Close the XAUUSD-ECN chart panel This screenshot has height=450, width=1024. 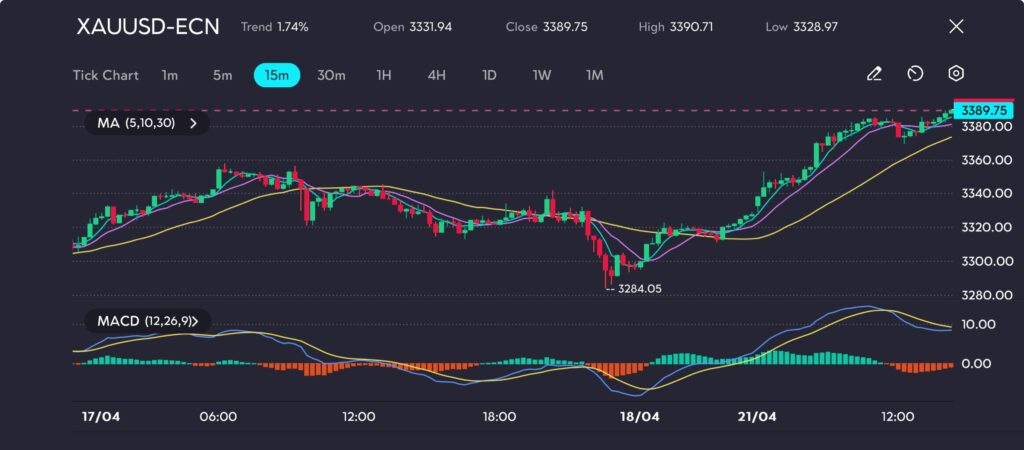tap(956, 27)
